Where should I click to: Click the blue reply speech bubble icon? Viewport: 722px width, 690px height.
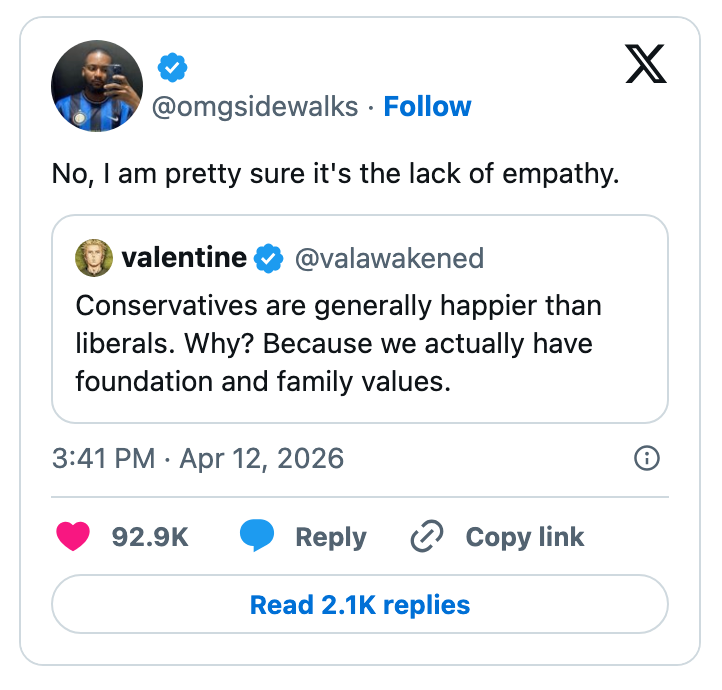pos(257,536)
